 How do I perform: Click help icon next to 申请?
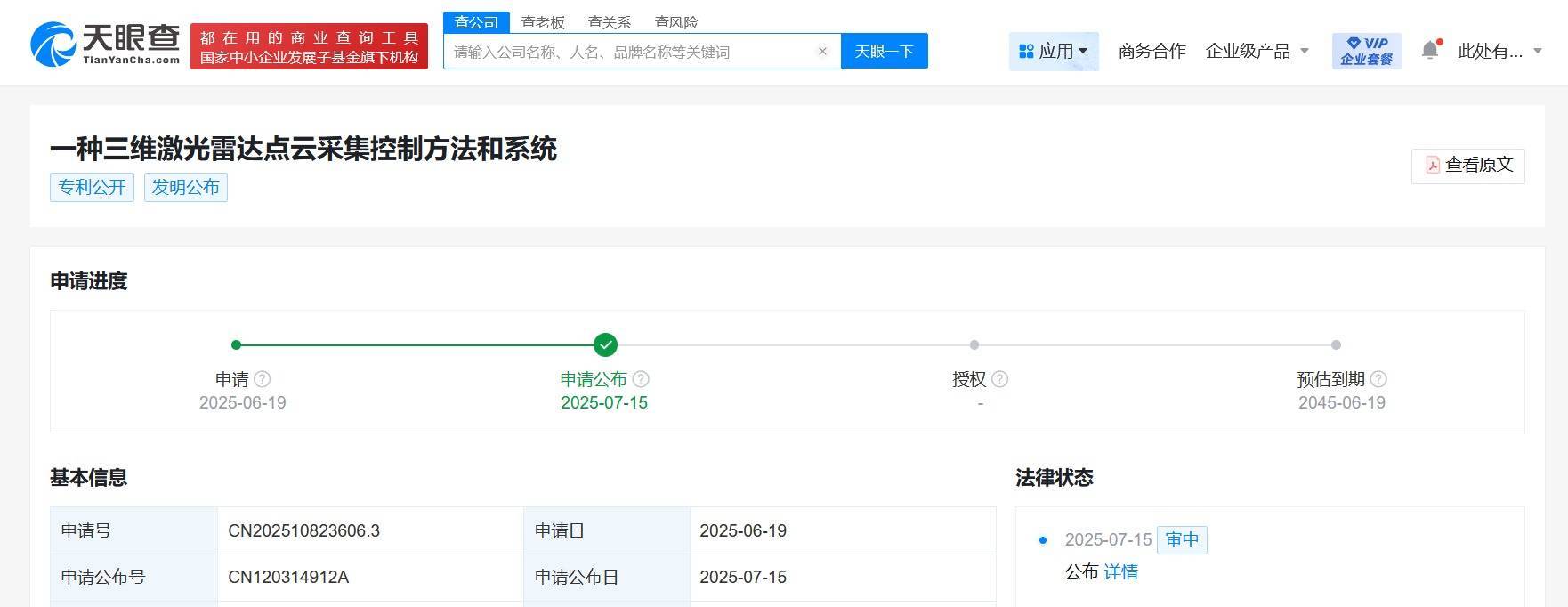[x=262, y=379]
